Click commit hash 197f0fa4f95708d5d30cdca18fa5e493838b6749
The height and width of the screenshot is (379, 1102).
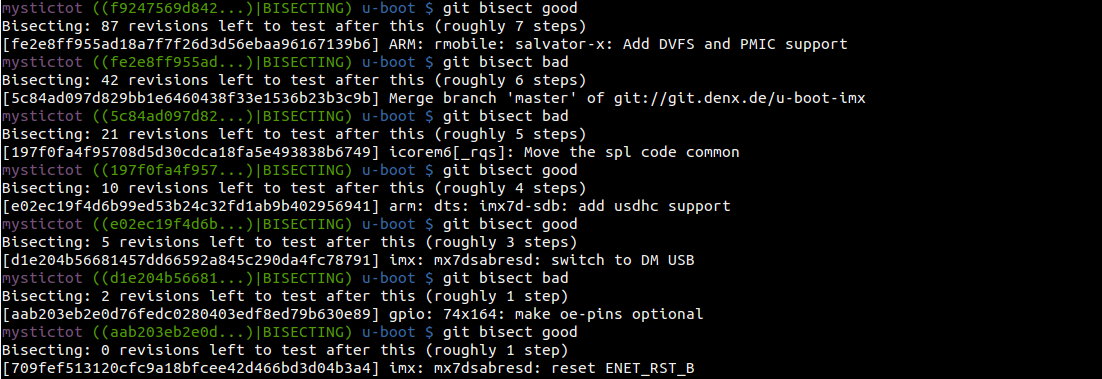pos(190,153)
